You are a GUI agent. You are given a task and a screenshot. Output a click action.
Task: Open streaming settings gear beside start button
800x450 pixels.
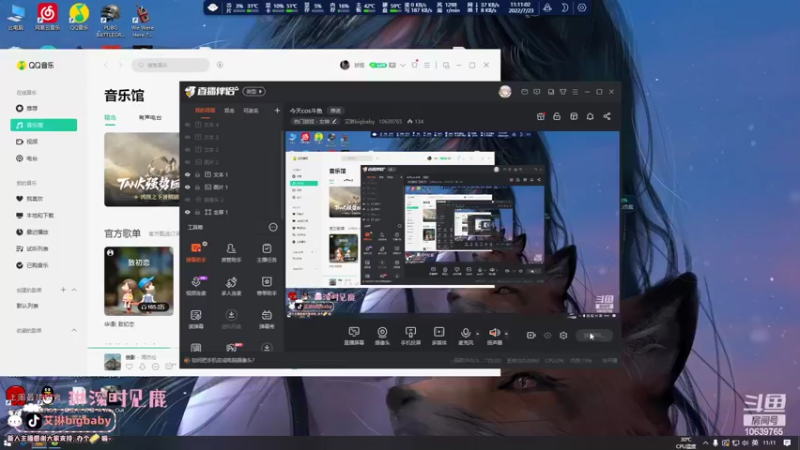click(563, 335)
